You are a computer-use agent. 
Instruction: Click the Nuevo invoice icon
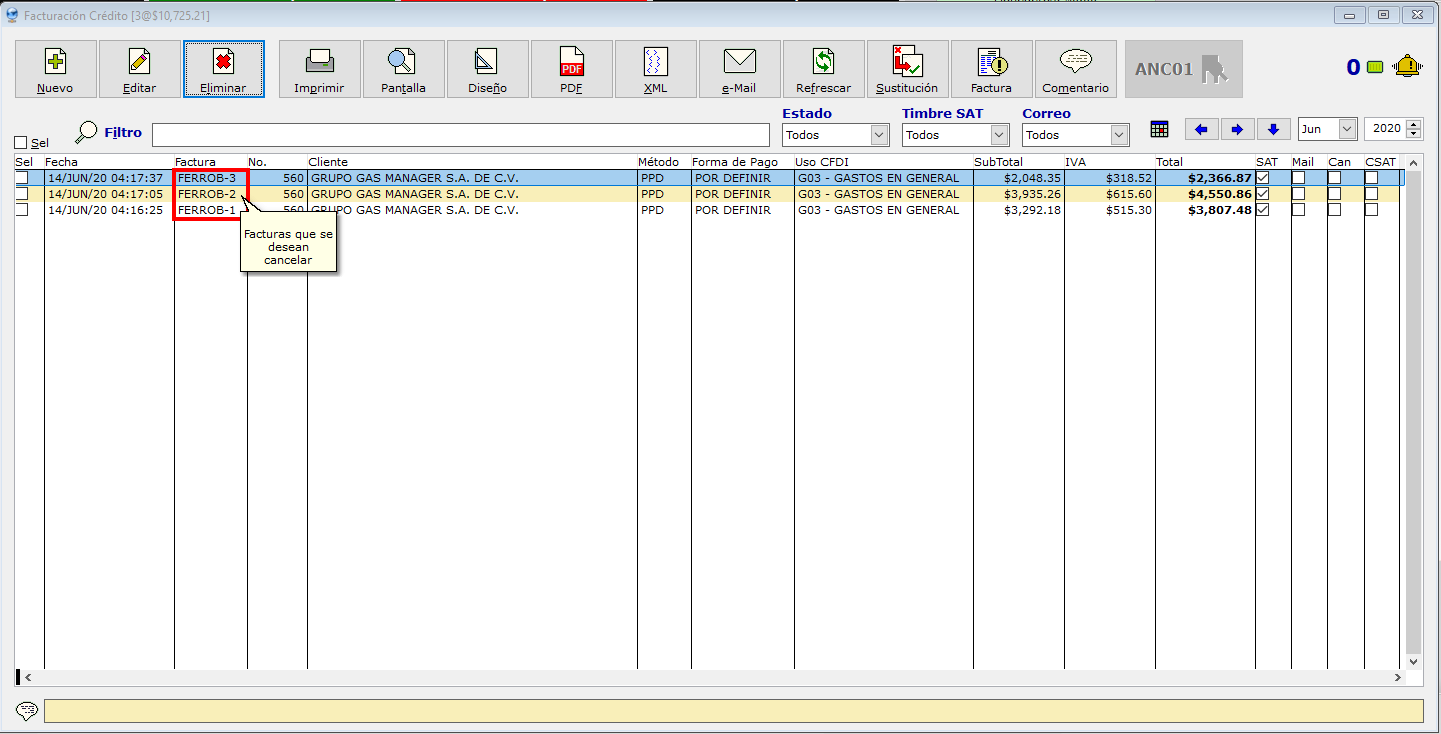pos(56,69)
